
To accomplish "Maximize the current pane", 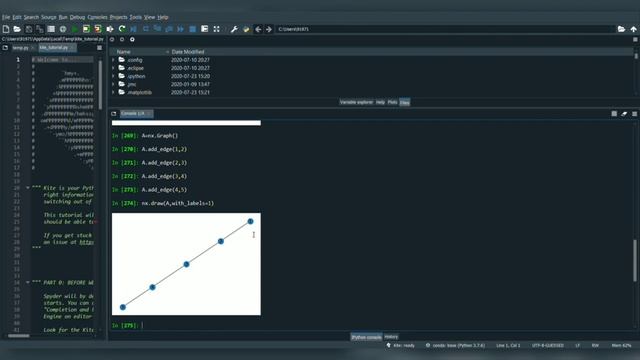I will point(204,29).
